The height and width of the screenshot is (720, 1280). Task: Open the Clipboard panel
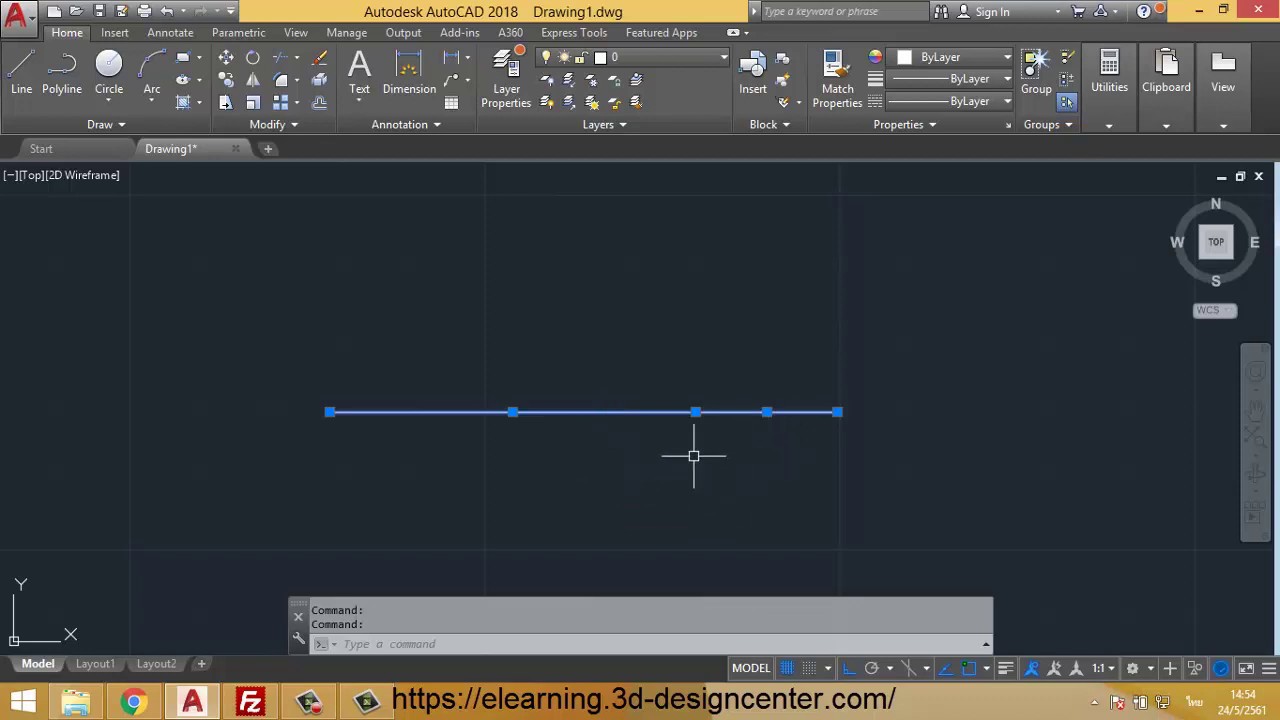coord(1166,88)
